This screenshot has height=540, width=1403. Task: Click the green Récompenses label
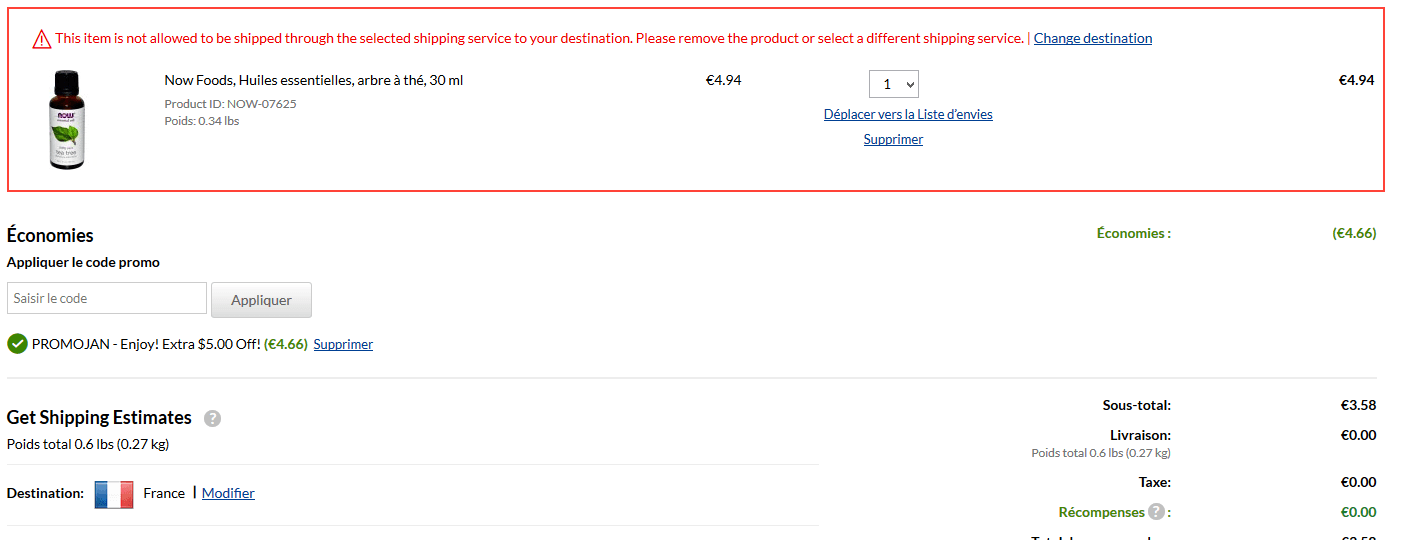click(x=1101, y=512)
